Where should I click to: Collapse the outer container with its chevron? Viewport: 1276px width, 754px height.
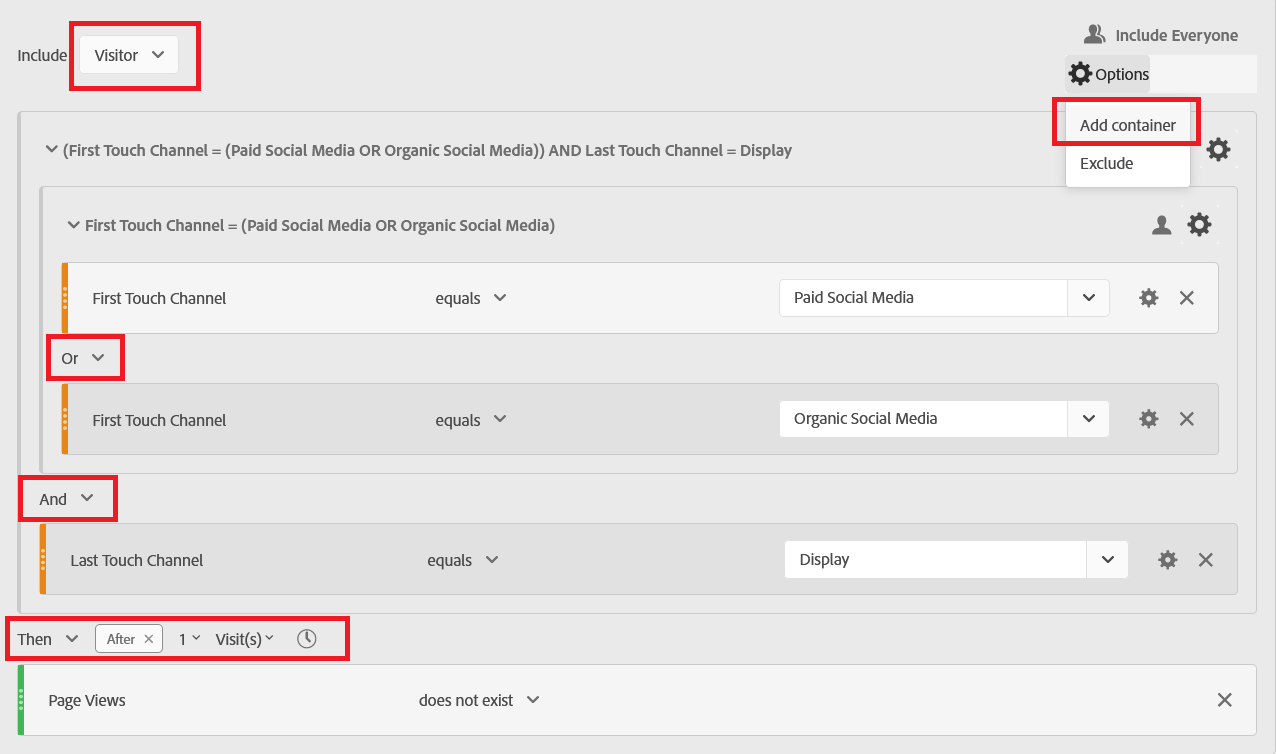(x=51, y=149)
